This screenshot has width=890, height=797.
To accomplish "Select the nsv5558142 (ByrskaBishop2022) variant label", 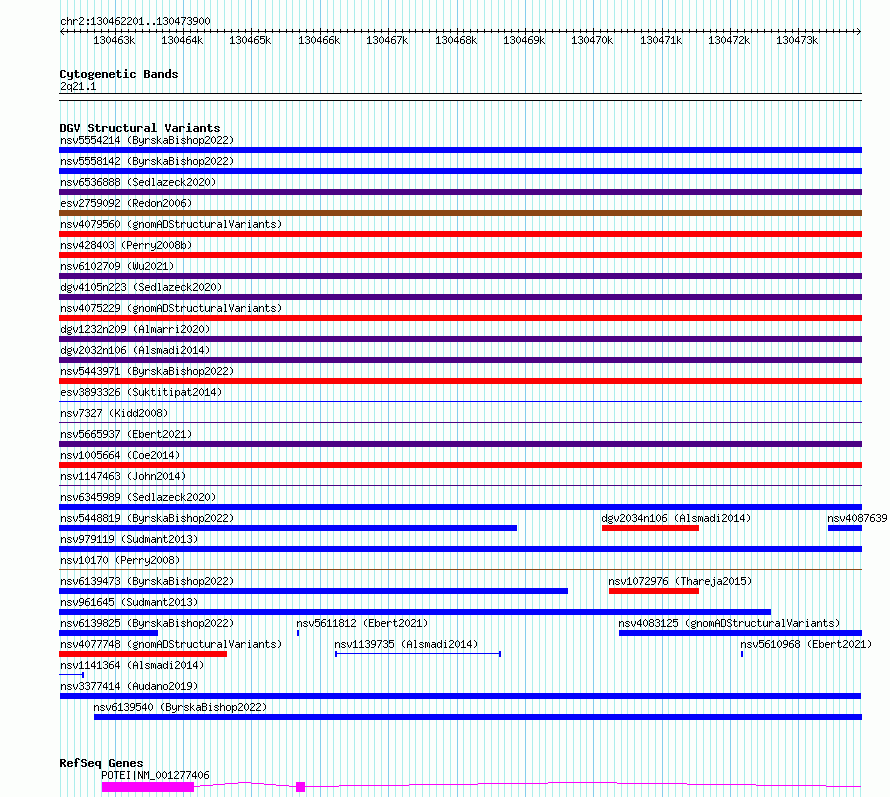I will coord(147,161).
